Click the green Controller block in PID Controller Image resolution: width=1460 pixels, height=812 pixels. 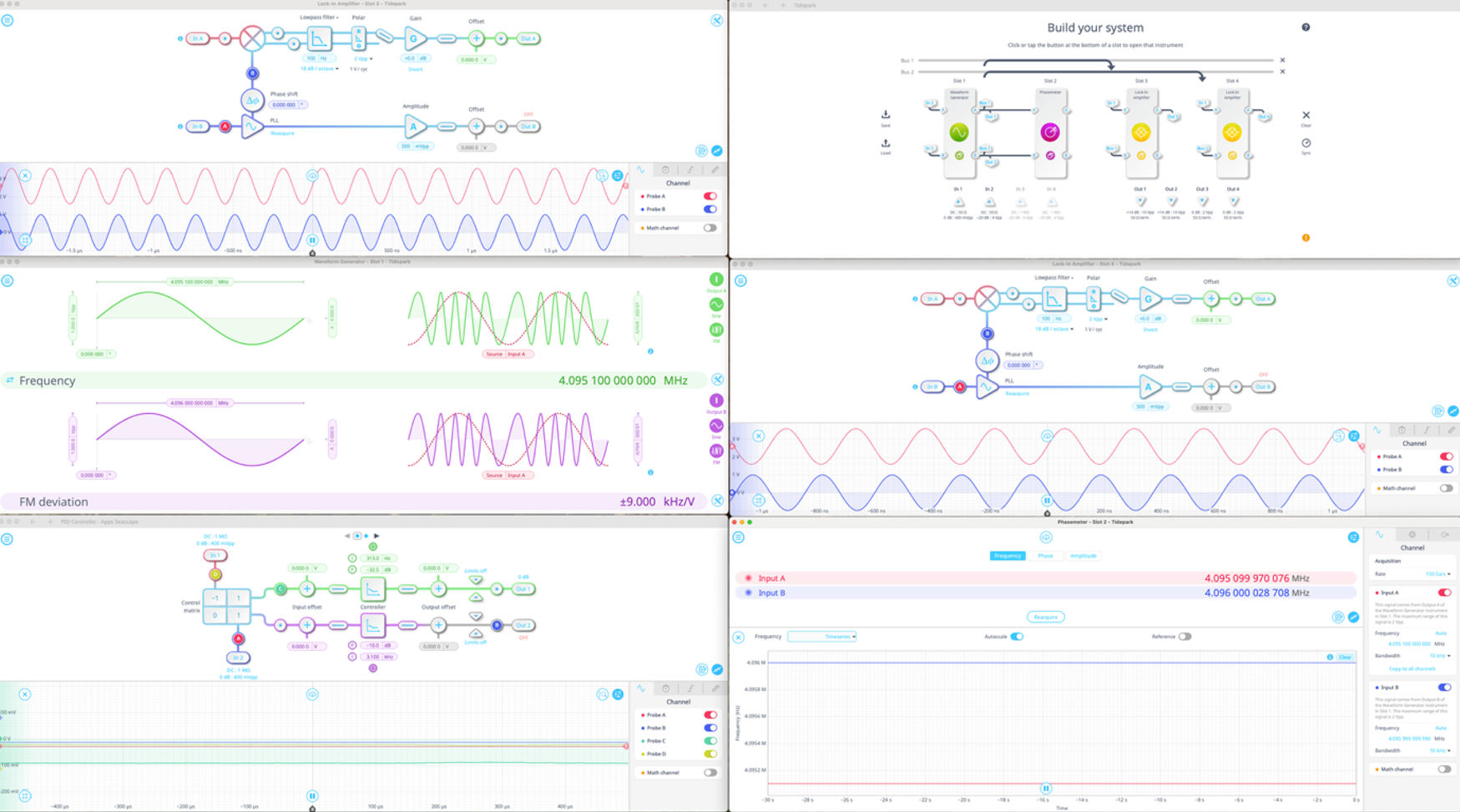pos(372,589)
